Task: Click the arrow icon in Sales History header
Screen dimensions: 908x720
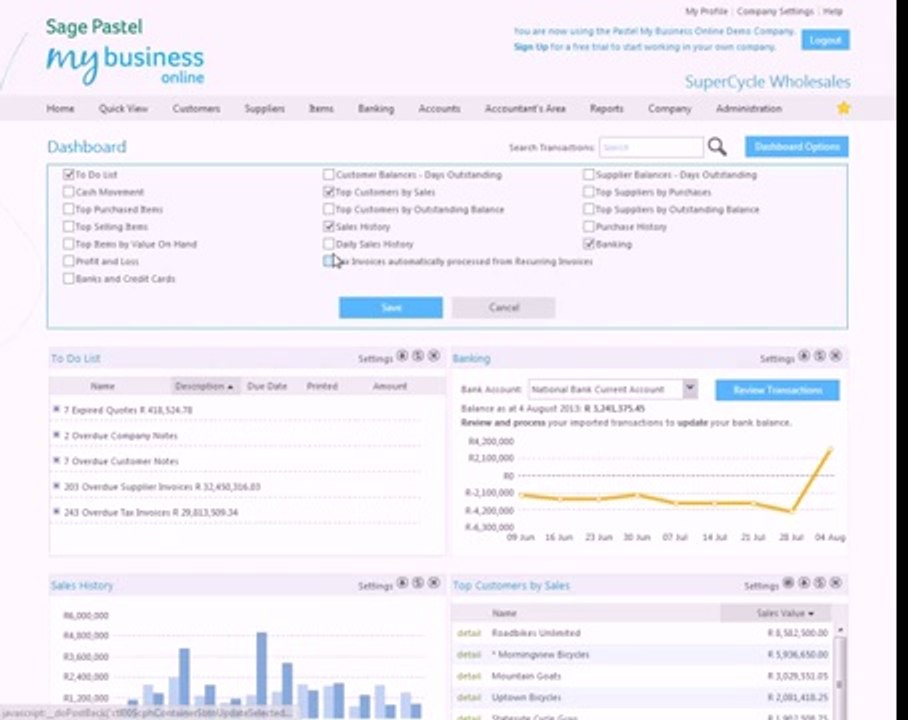Action: pyautogui.click(x=402, y=583)
